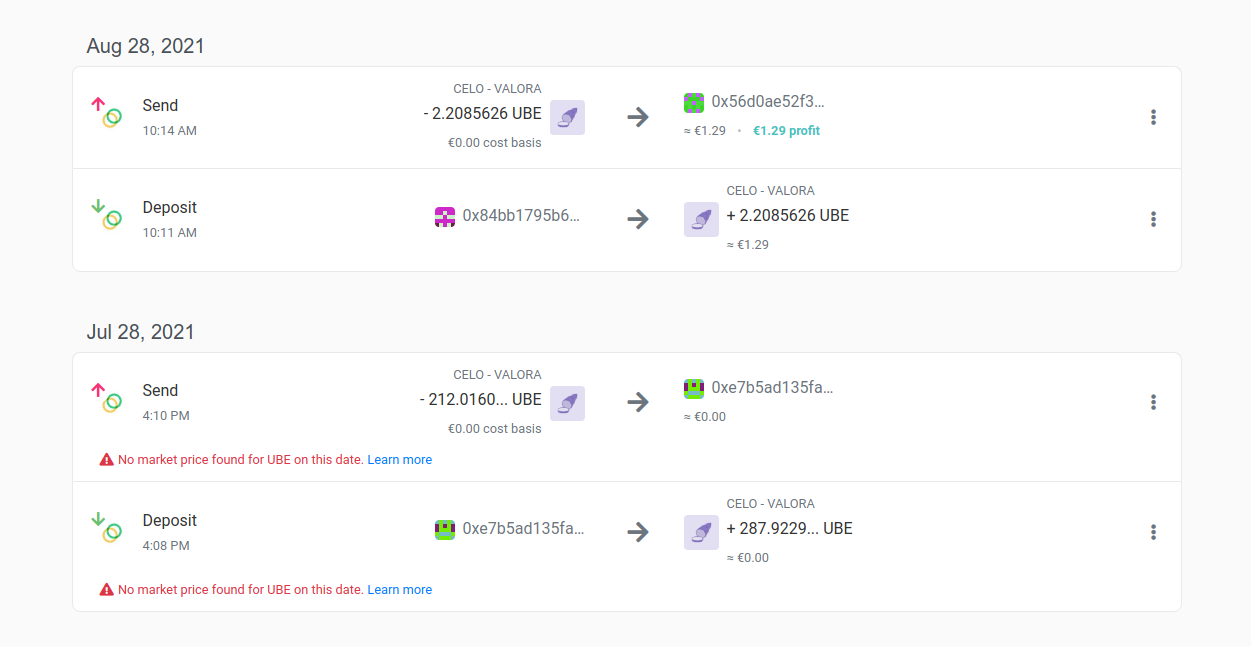This screenshot has height=647, width=1251.
Task: Click the identicon of recipient 0xe7b5ad135fa in Send row
Action: (694, 388)
